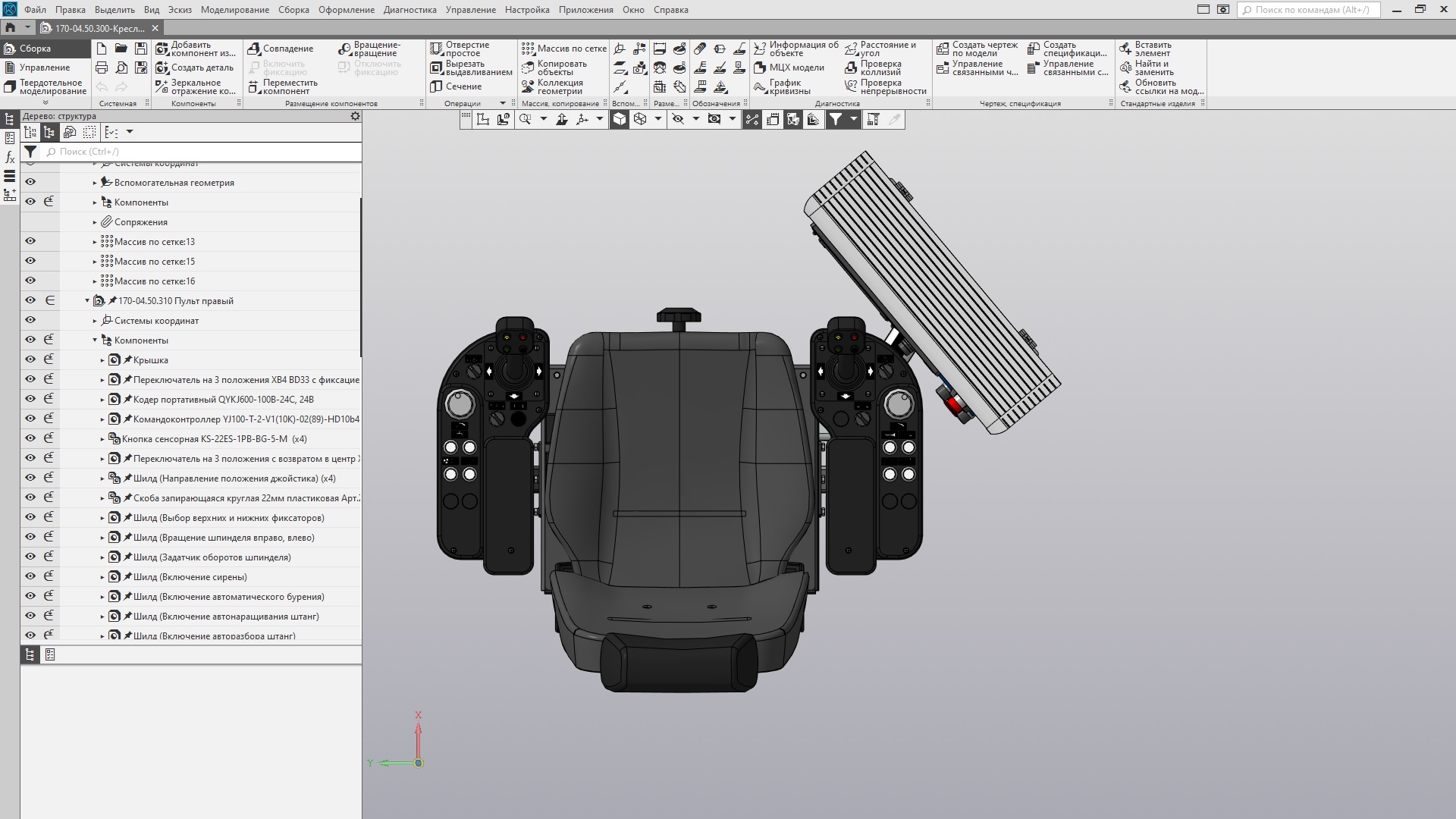Open the Операции panel dropdown arrow
This screenshot has width=1456, height=819.
coord(502,103)
